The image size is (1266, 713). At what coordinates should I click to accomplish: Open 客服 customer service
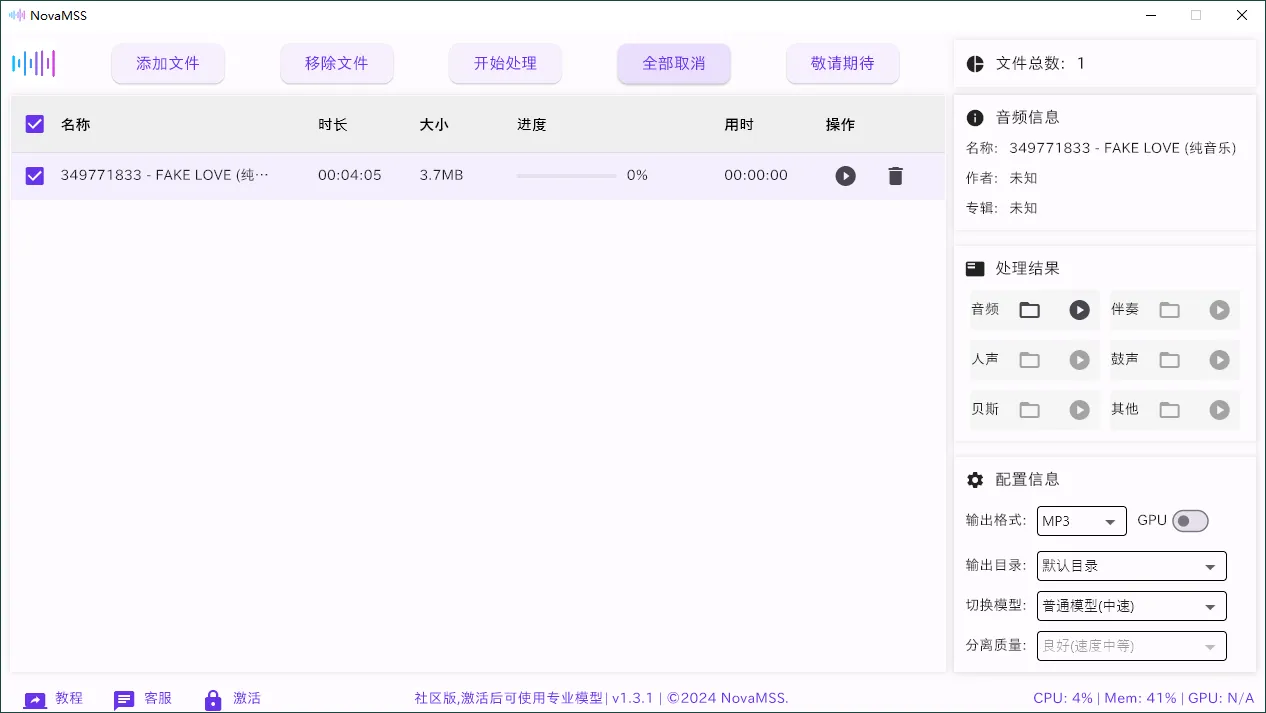coord(124,699)
